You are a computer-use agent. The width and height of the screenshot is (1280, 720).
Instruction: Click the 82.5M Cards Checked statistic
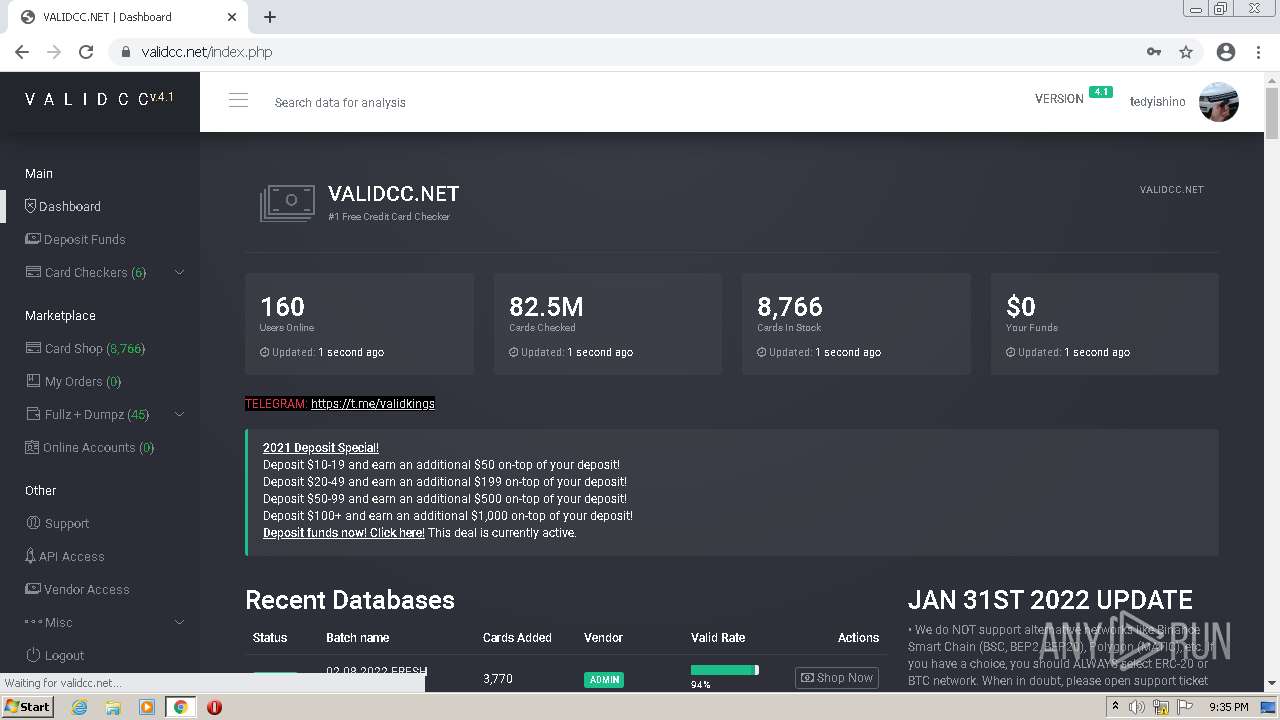(608, 324)
